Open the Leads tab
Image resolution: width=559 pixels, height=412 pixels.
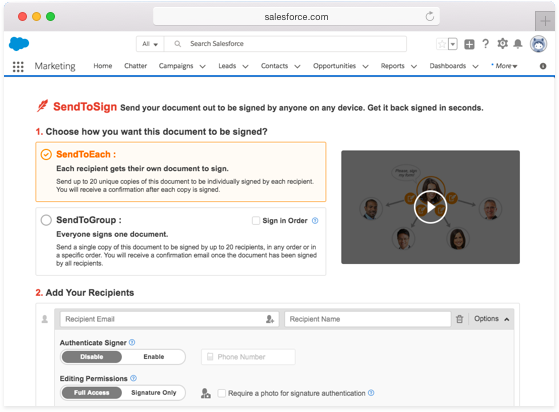point(227,66)
